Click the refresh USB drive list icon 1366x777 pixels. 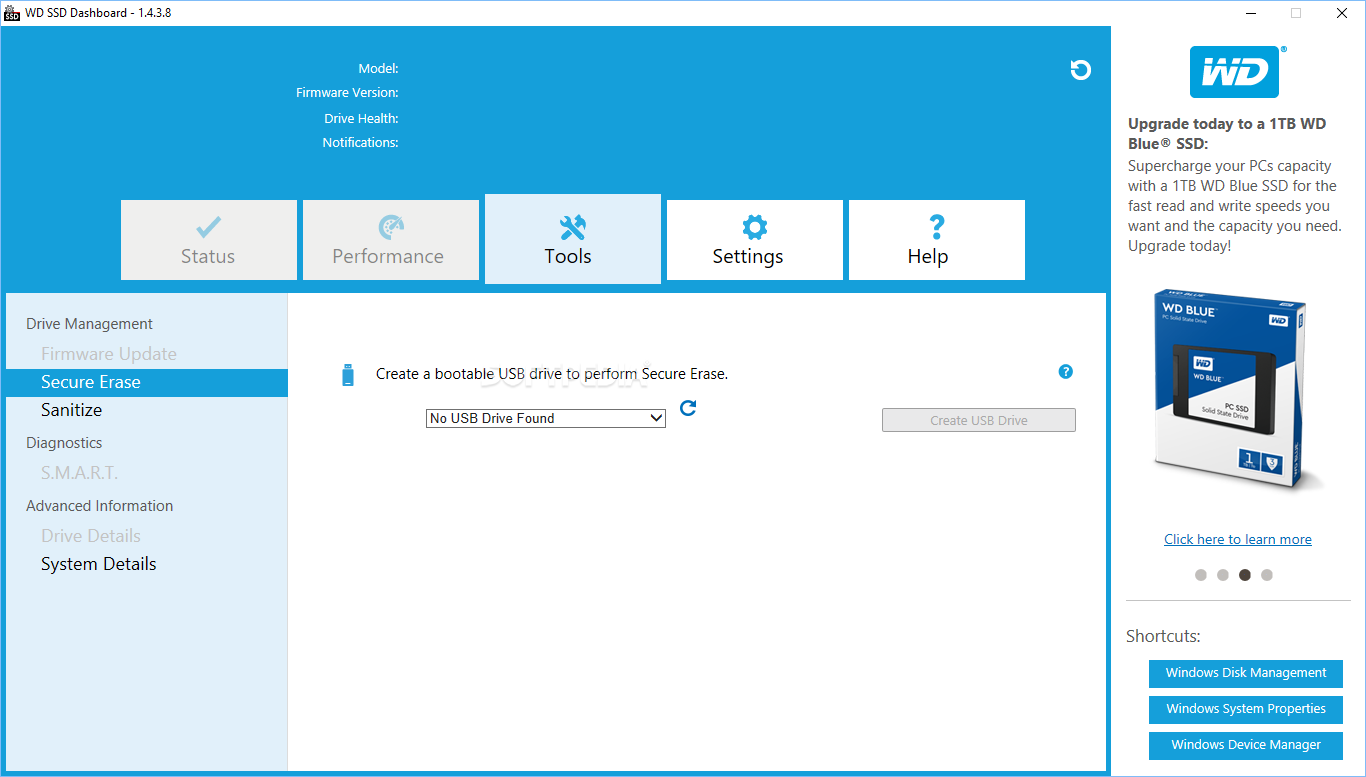coord(688,408)
